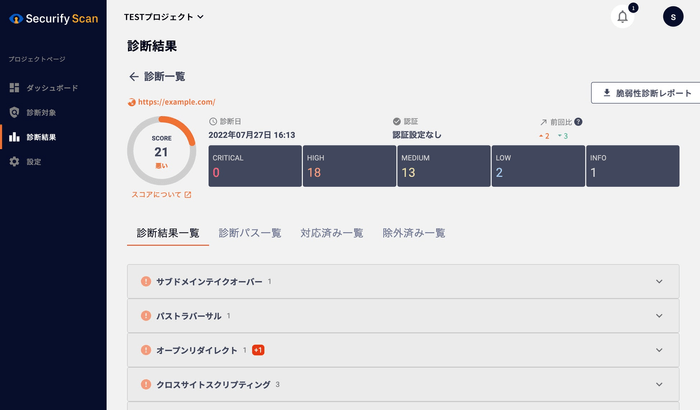Go to 診断対象 in the sidebar

48,112
